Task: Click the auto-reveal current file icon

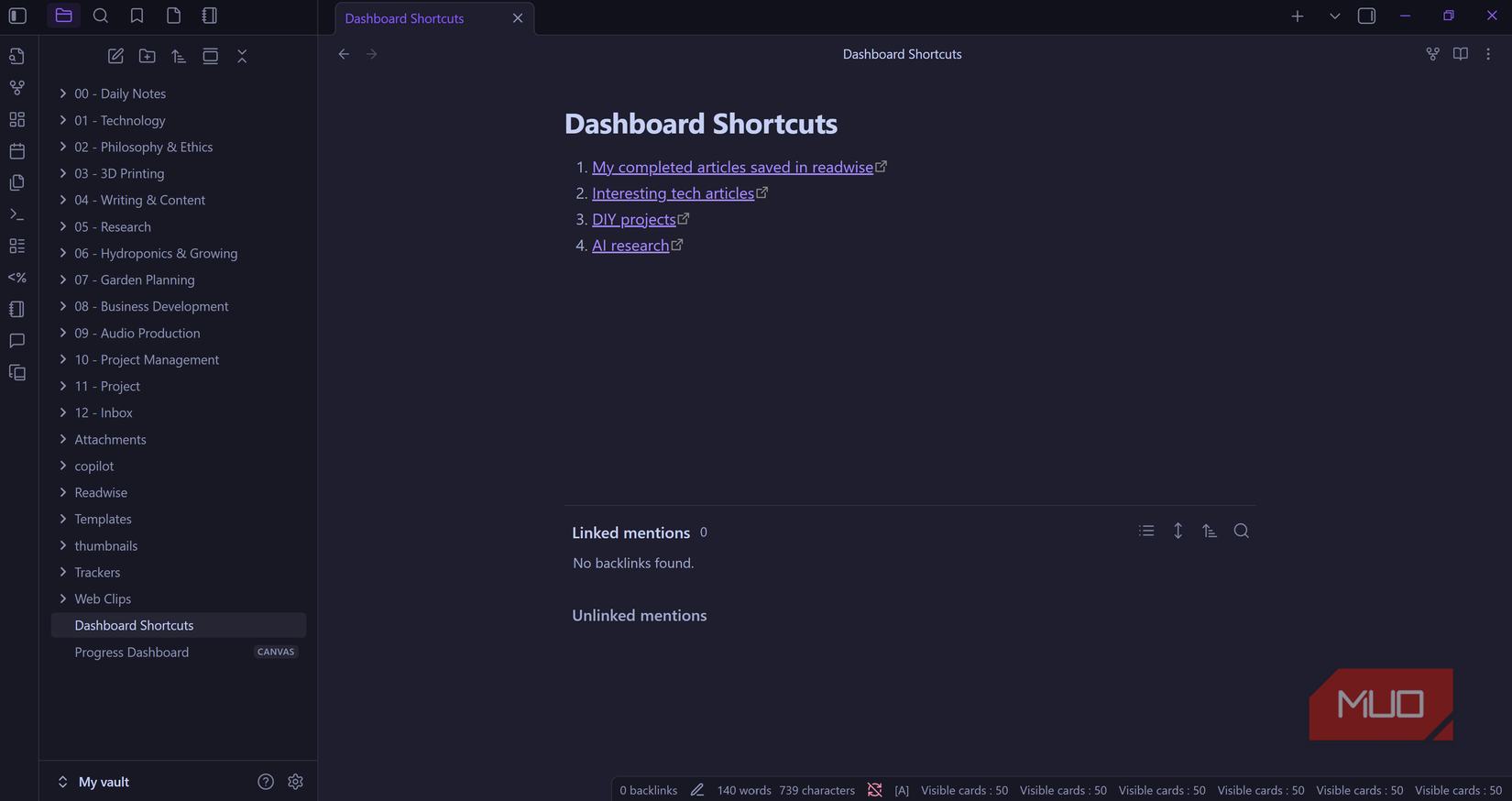Action: (210, 56)
